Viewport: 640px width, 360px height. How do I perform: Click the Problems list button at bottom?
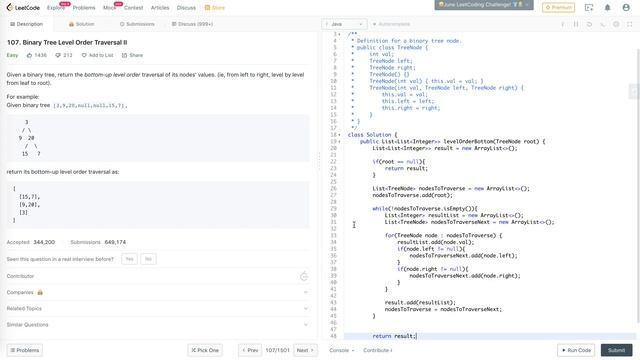pyautogui.click(x=24, y=350)
